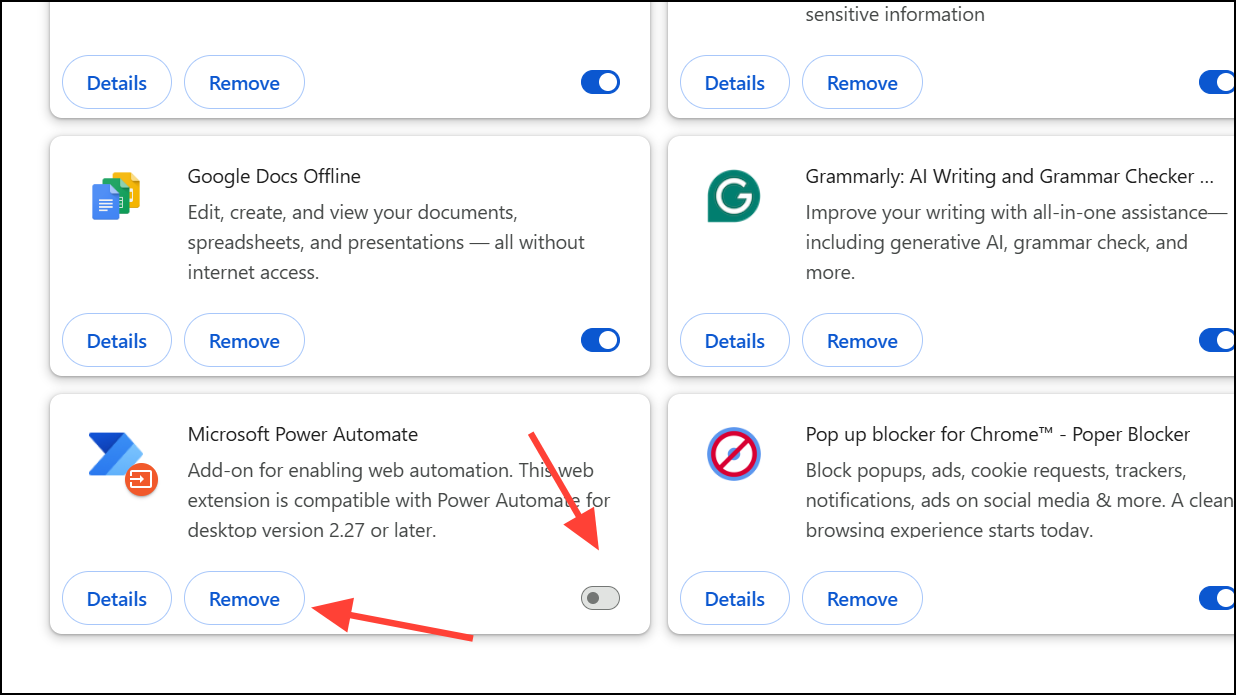Remove the Microsoft Power Automate extension
The height and width of the screenshot is (695, 1236).
coord(244,597)
